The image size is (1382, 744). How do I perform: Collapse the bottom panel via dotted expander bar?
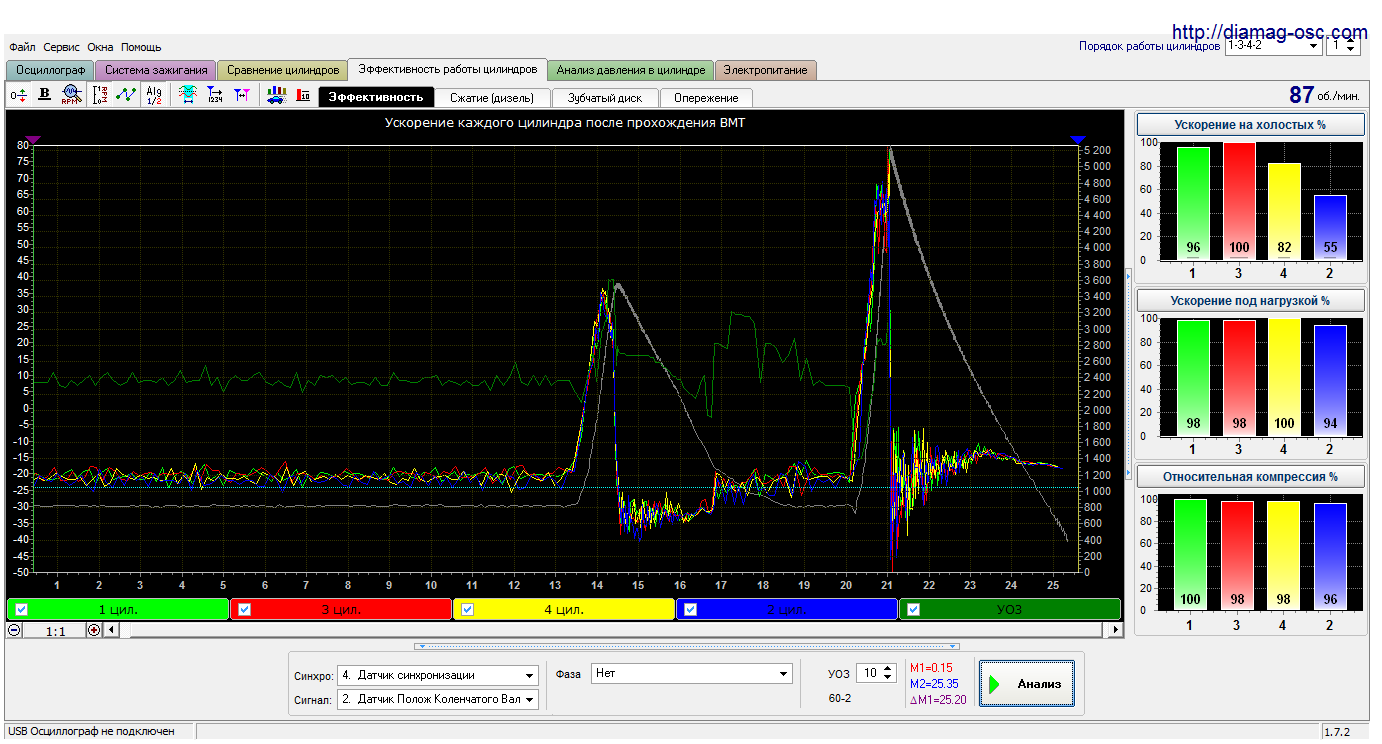(687, 646)
